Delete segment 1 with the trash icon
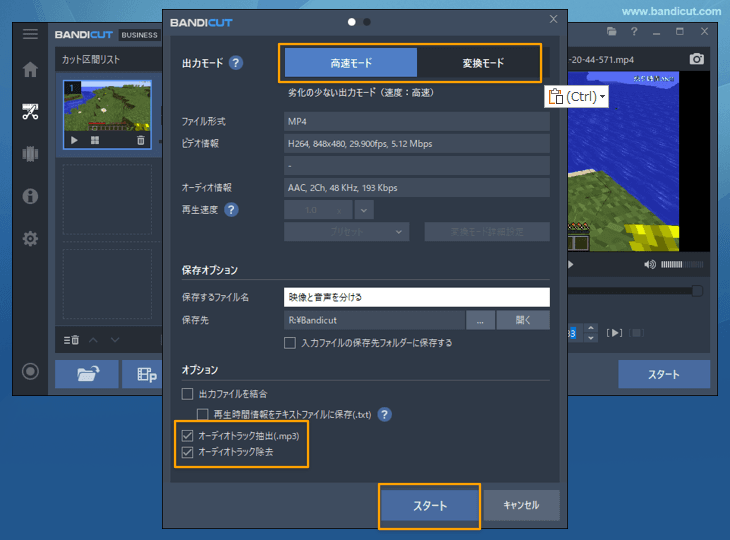This screenshot has width=730, height=540. tap(141, 140)
